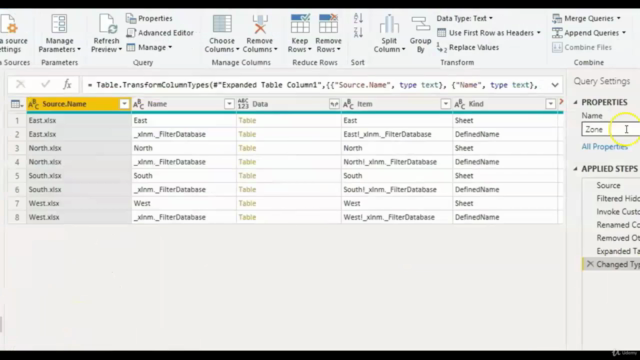Click the Remove Columns icon

tap(260, 24)
